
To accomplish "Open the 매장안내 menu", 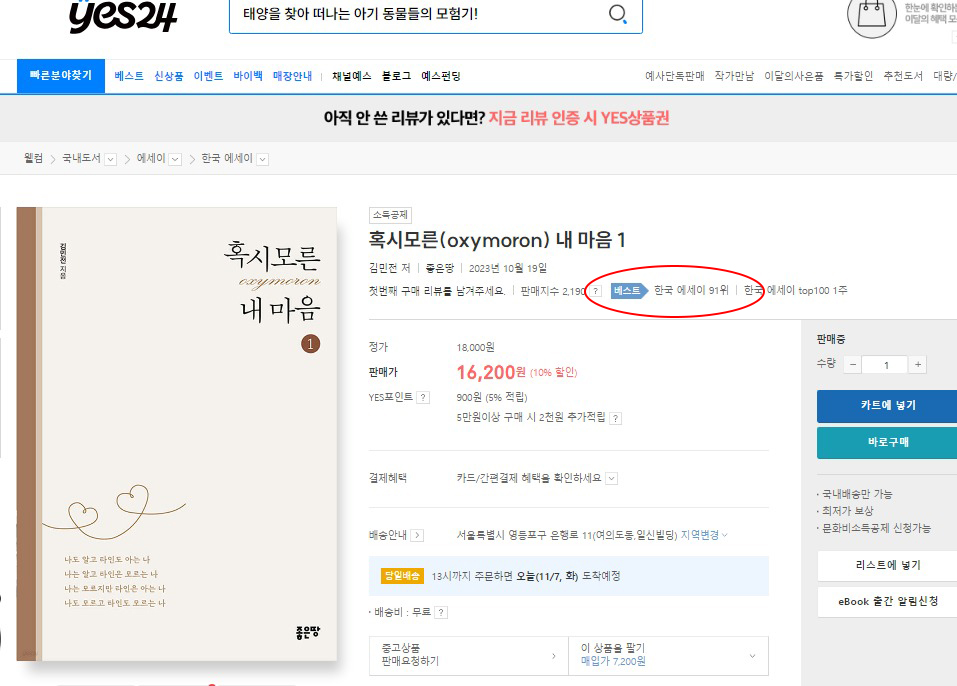I will (x=292, y=76).
